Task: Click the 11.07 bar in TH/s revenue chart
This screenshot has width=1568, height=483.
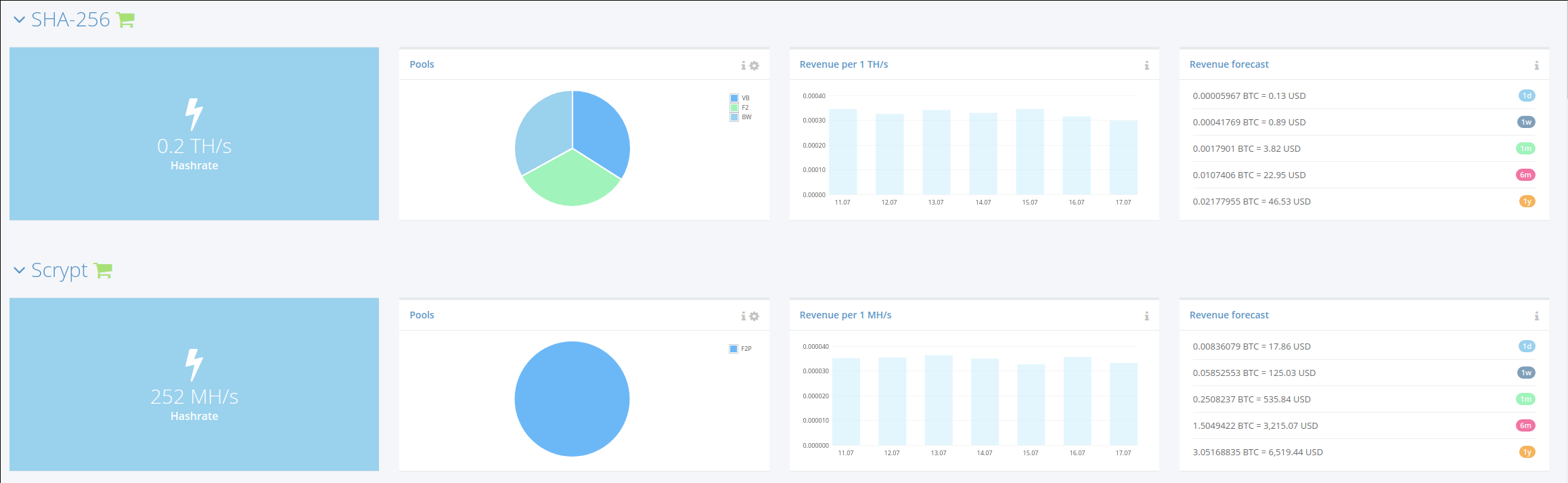Action: tap(843, 152)
